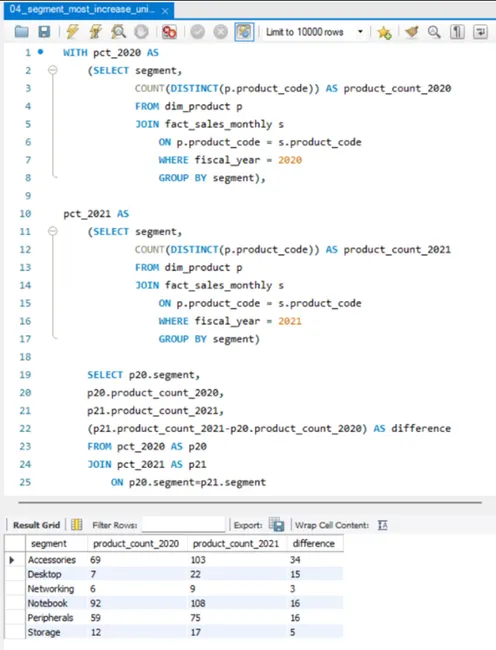
Task: Click the 75 value in Peripherals row
Action: click(x=195, y=618)
